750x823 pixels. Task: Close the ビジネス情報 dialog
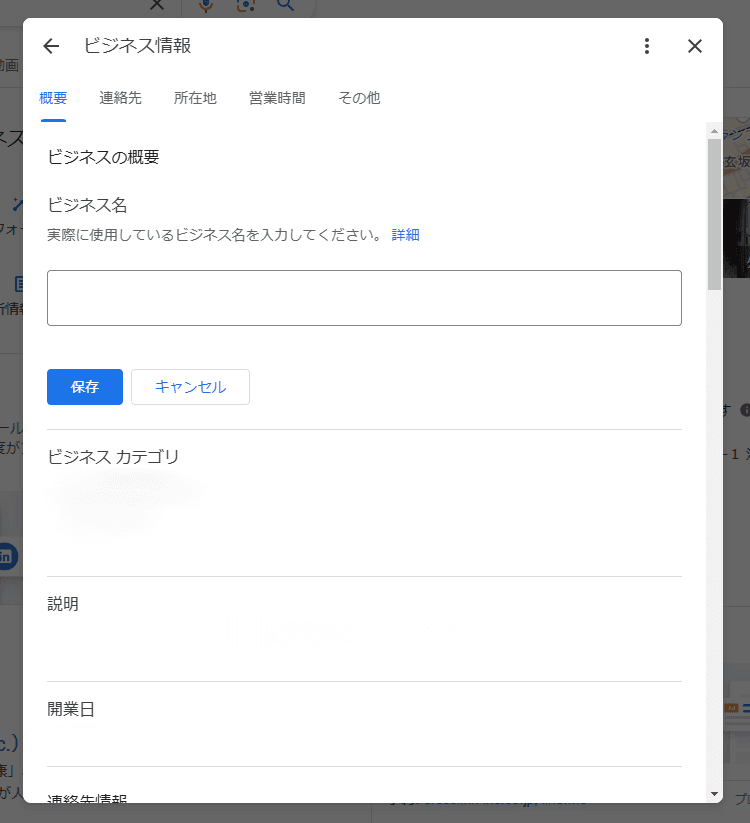click(x=695, y=46)
